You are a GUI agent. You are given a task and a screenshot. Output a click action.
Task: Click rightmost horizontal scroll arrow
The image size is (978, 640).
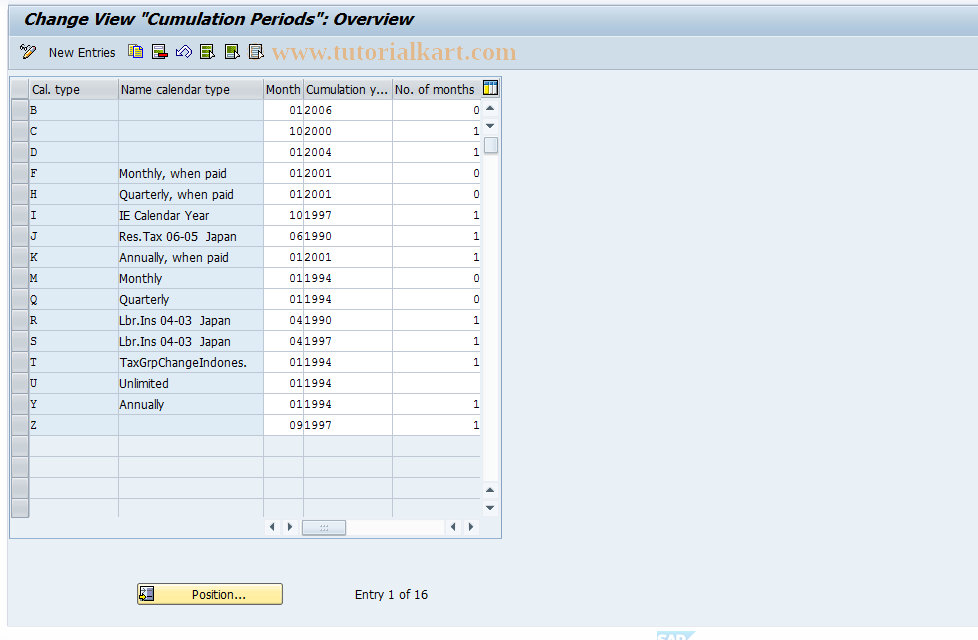coord(471,527)
